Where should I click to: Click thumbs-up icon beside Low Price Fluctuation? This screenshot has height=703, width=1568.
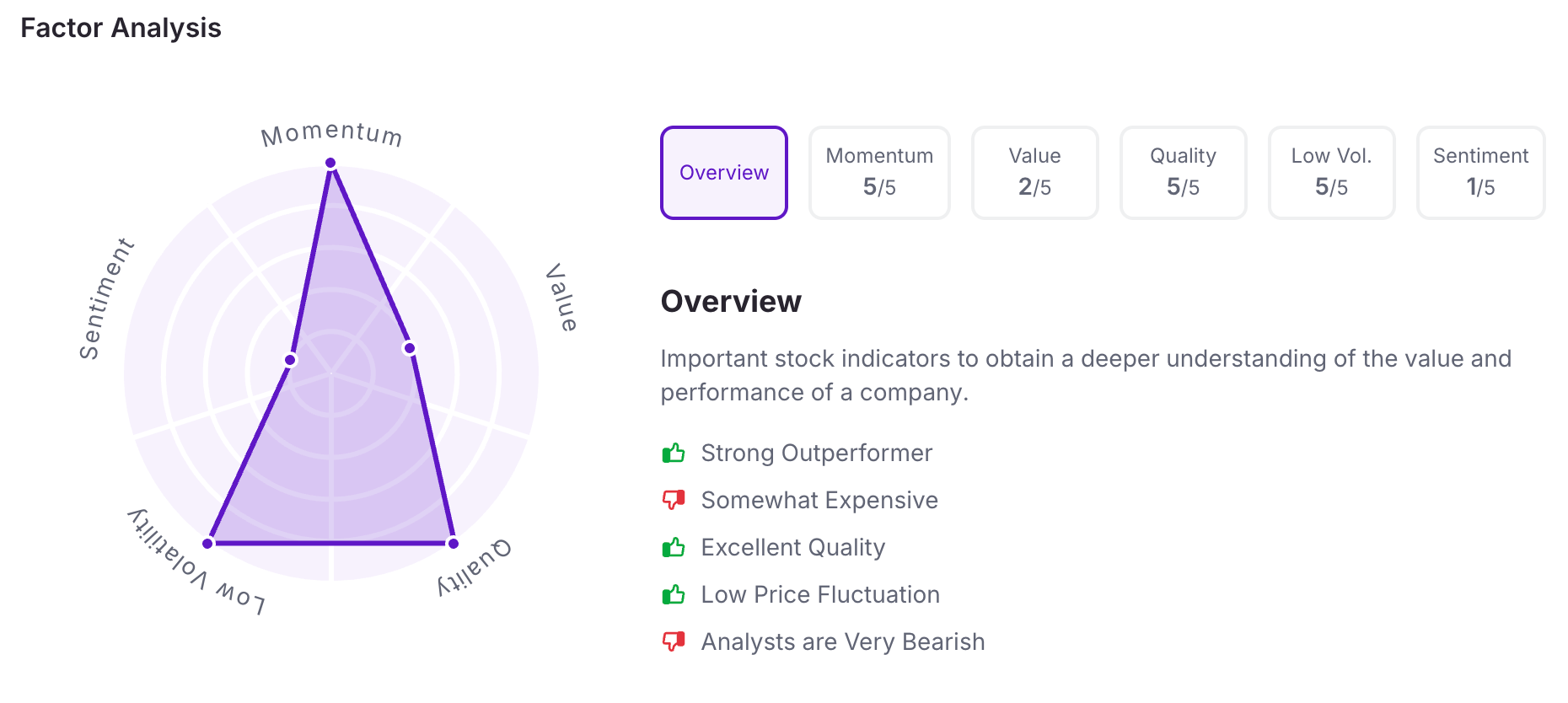pos(674,595)
